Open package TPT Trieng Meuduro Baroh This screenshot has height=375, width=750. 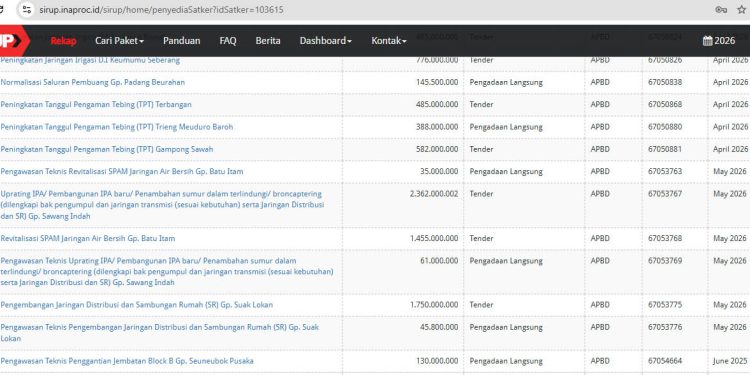[x=117, y=127]
